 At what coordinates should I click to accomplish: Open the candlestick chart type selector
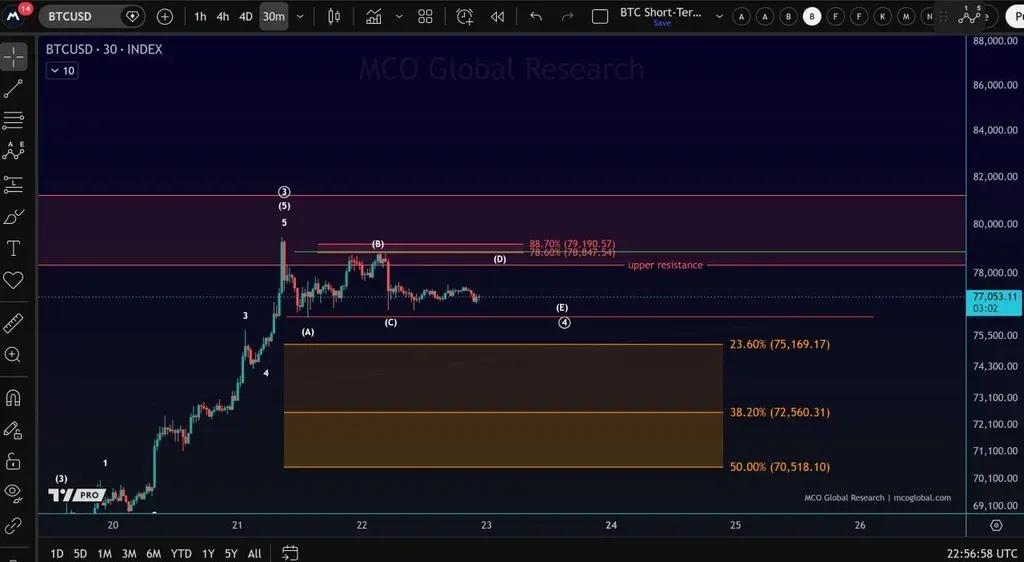tap(334, 16)
